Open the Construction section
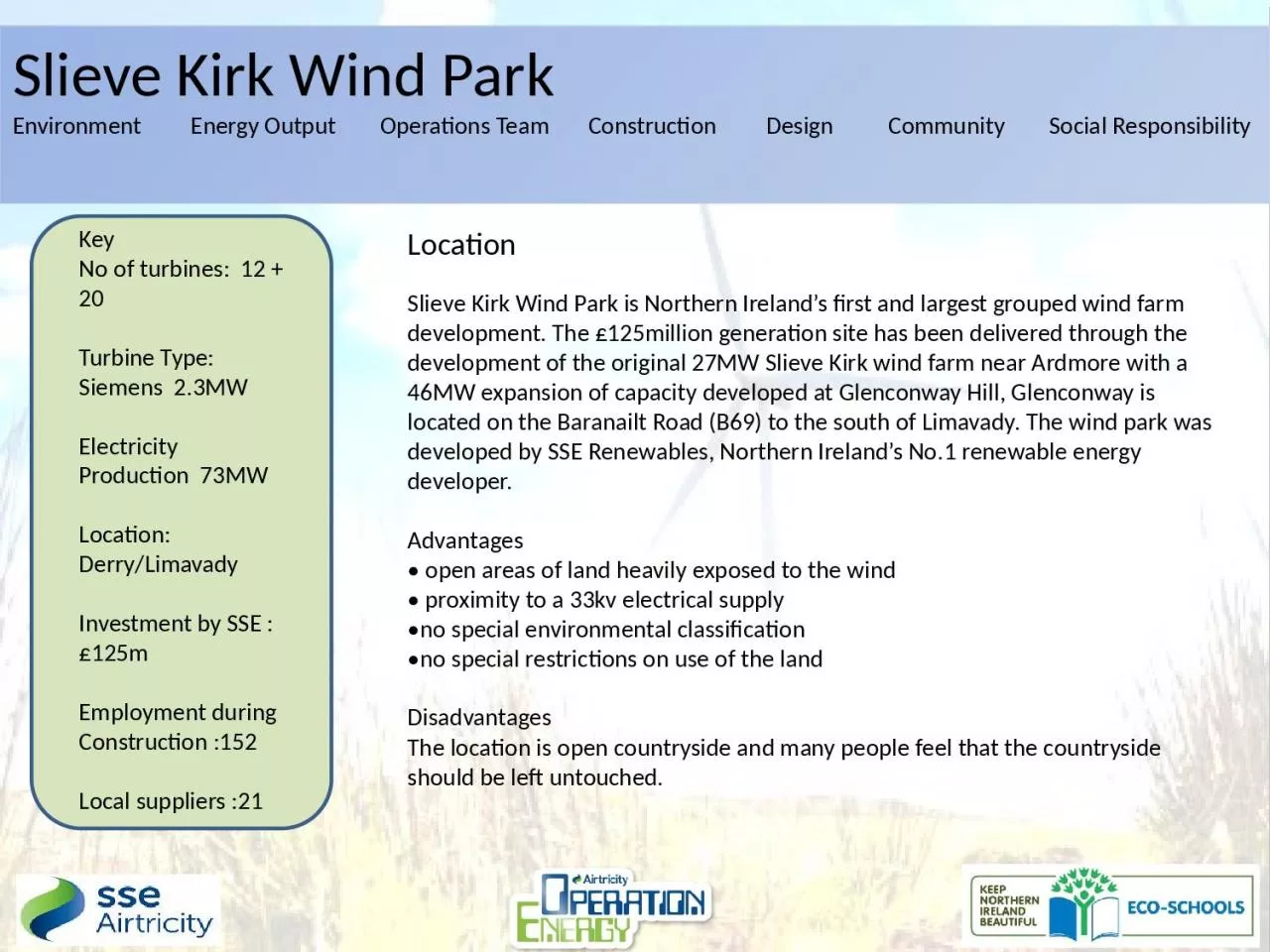Viewport: 1270px width, 952px height. [652, 126]
